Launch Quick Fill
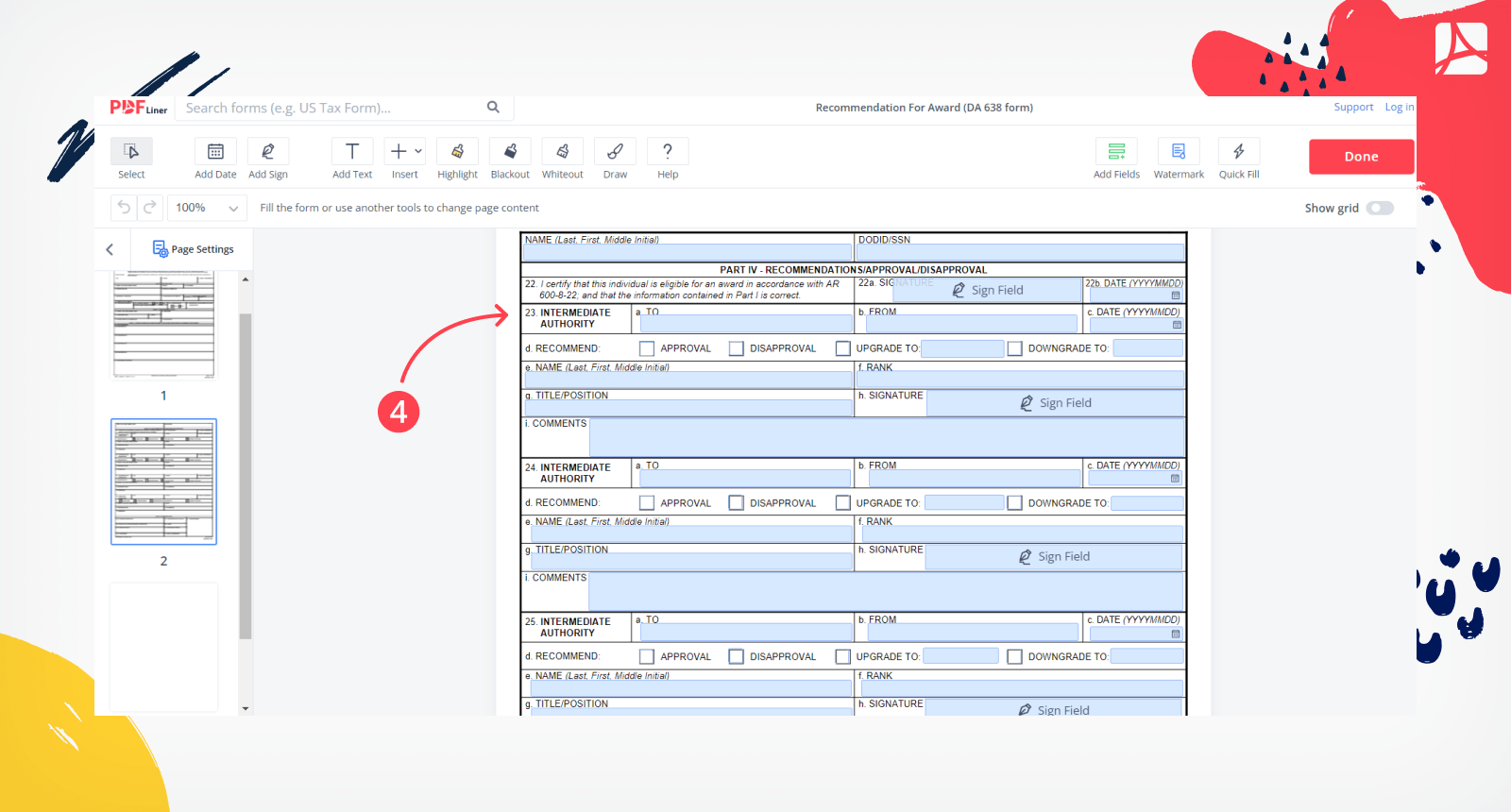Screen dimensions: 1511x812 click(1239, 159)
